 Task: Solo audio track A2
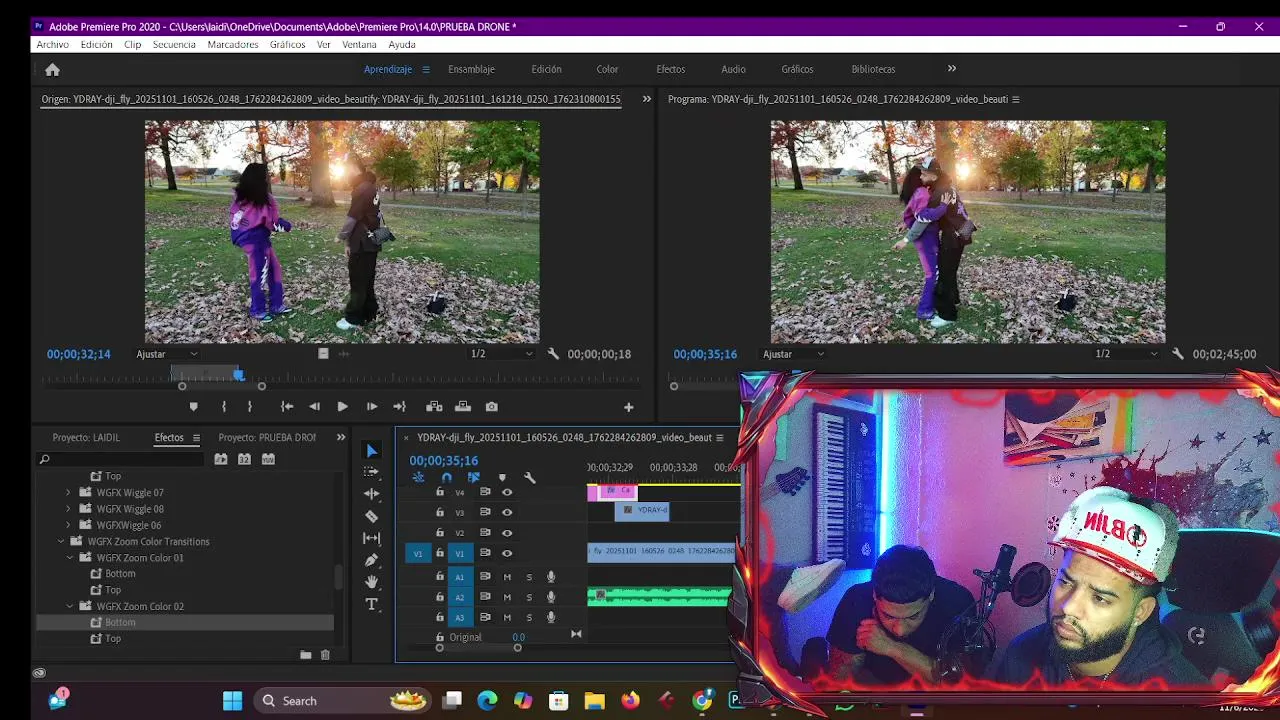pos(529,597)
